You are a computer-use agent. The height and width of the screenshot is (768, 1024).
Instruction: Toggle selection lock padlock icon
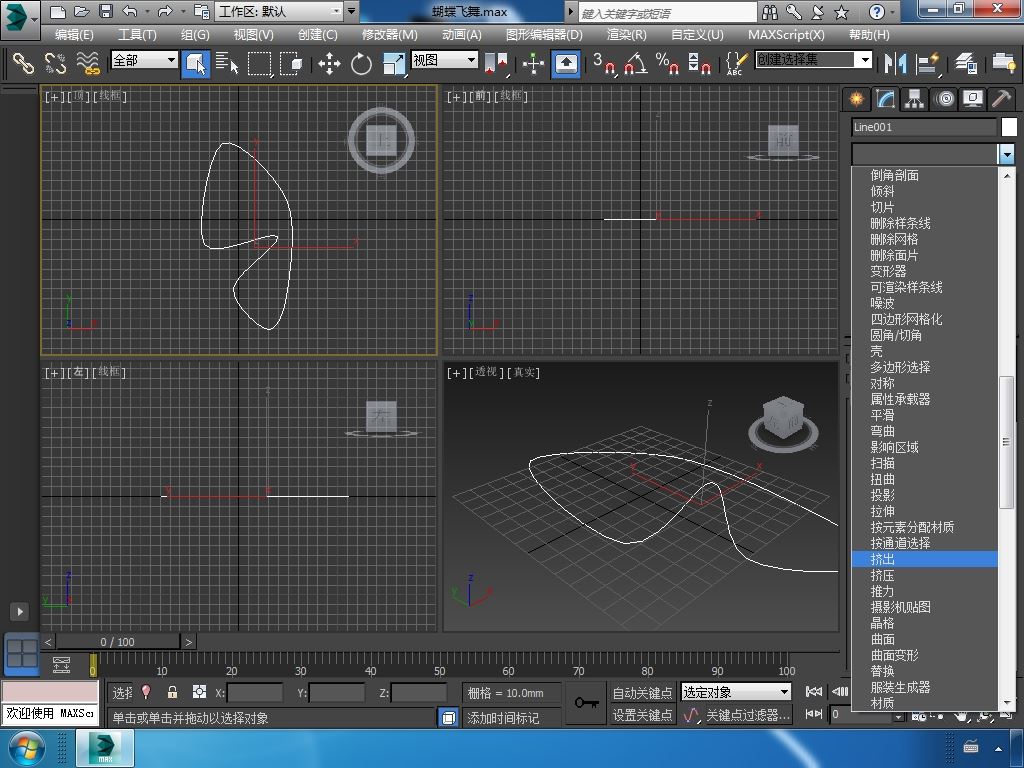pos(172,692)
